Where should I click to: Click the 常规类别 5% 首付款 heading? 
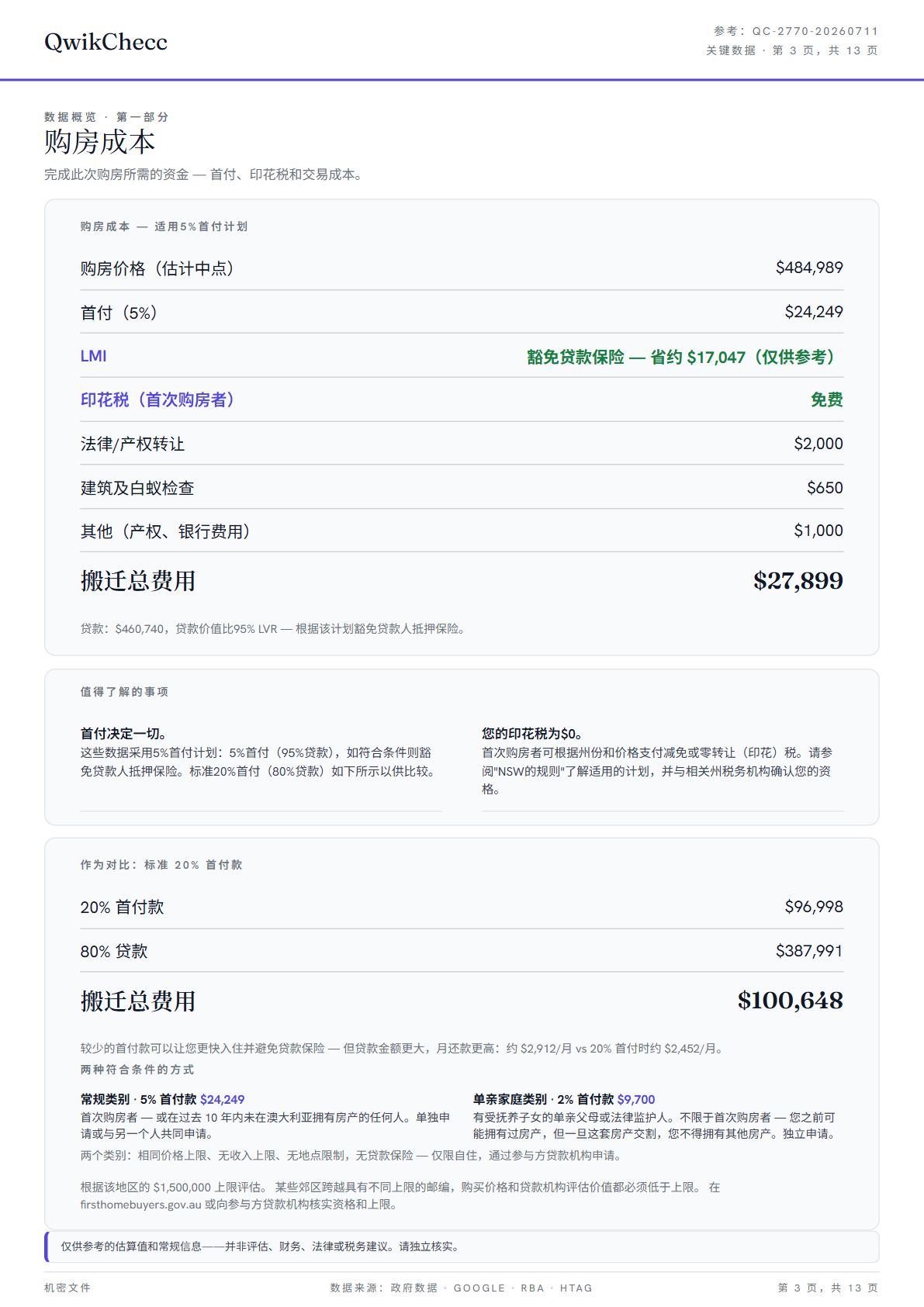pos(139,1100)
